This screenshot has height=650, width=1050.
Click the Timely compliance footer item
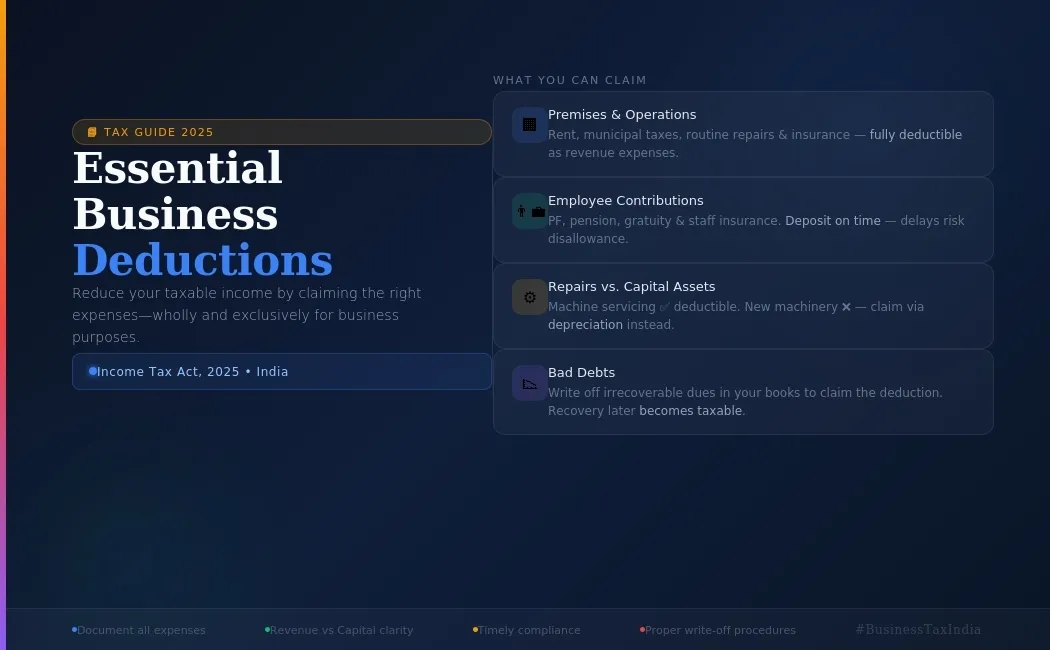(x=529, y=631)
